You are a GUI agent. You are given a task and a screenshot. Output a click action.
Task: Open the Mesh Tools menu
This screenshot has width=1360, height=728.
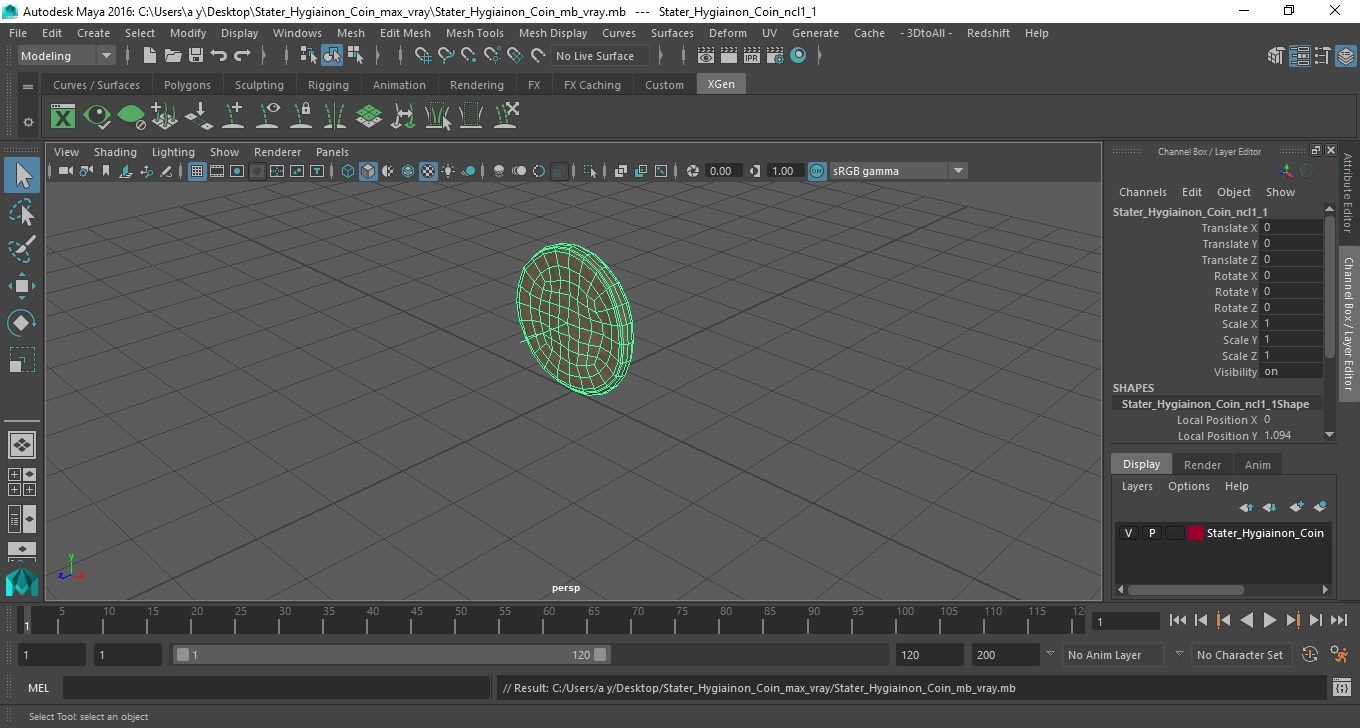pos(474,33)
